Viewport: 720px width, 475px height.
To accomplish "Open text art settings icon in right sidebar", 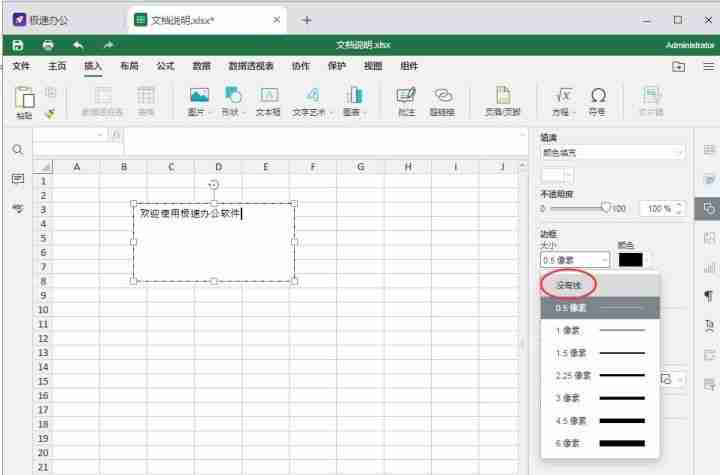I will pyautogui.click(x=709, y=326).
